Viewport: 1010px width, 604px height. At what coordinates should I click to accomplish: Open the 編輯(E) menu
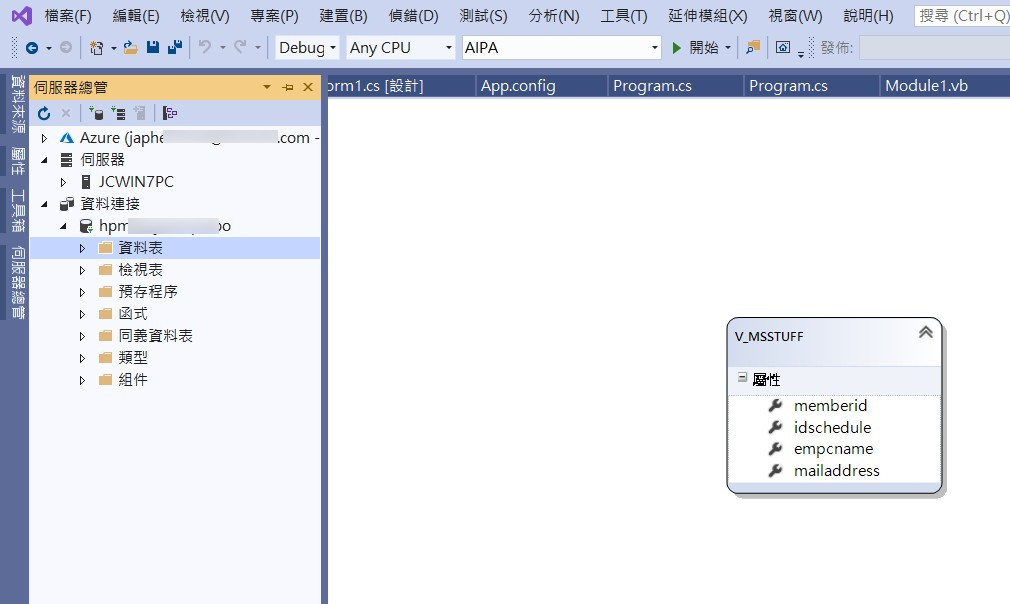pos(136,16)
